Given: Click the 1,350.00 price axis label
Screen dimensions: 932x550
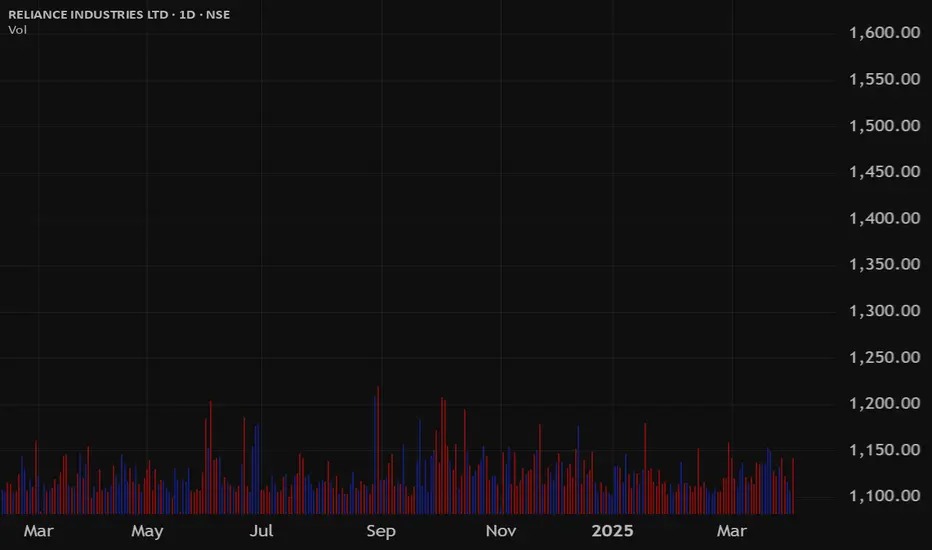Looking at the screenshot, I should tap(884, 264).
